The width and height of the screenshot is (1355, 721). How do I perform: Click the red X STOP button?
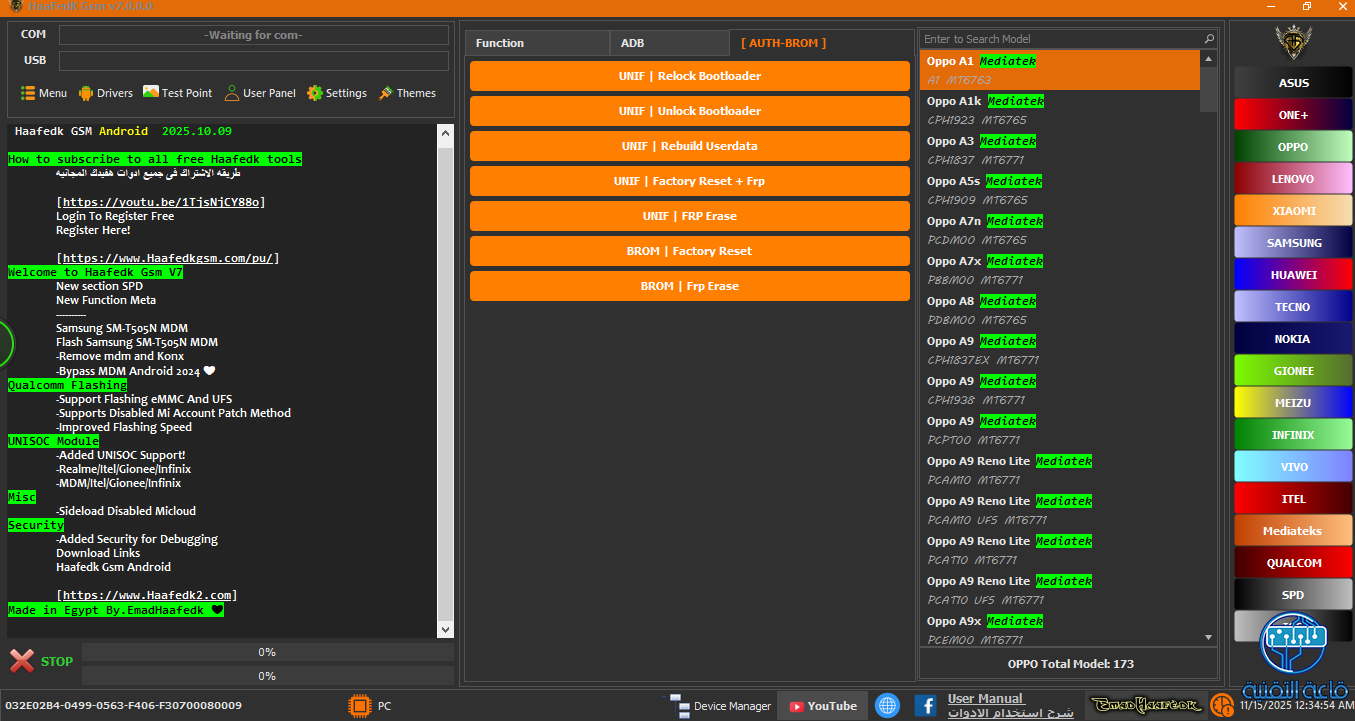tap(22, 661)
